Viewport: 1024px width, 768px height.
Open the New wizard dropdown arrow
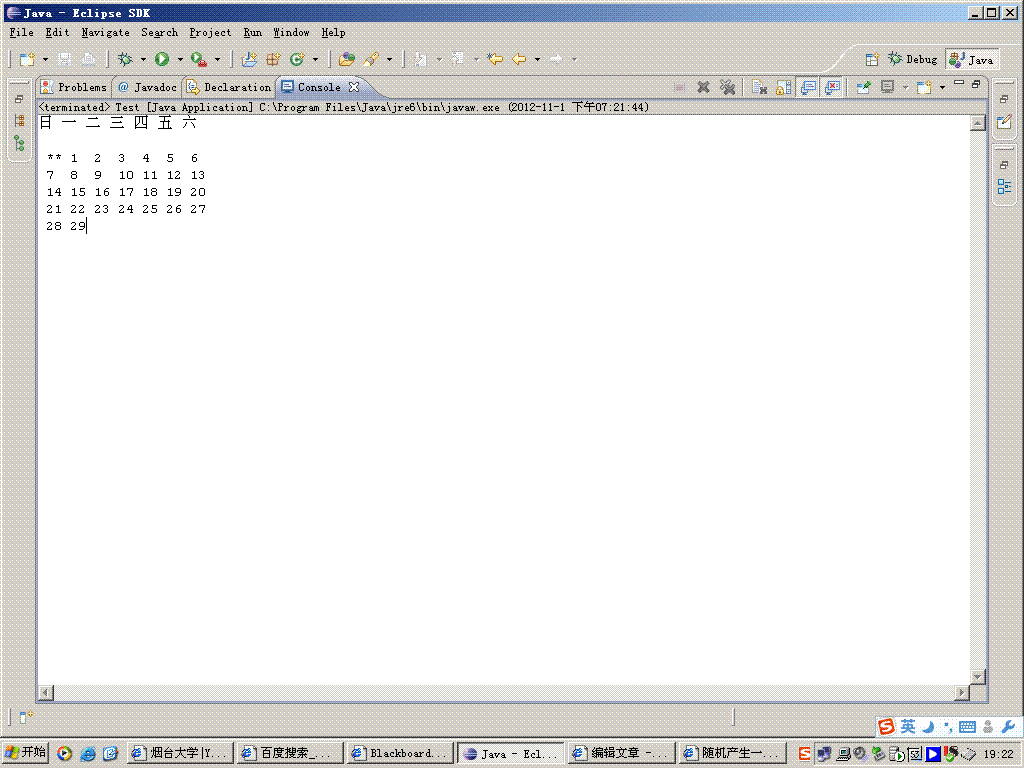pos(45,59)
